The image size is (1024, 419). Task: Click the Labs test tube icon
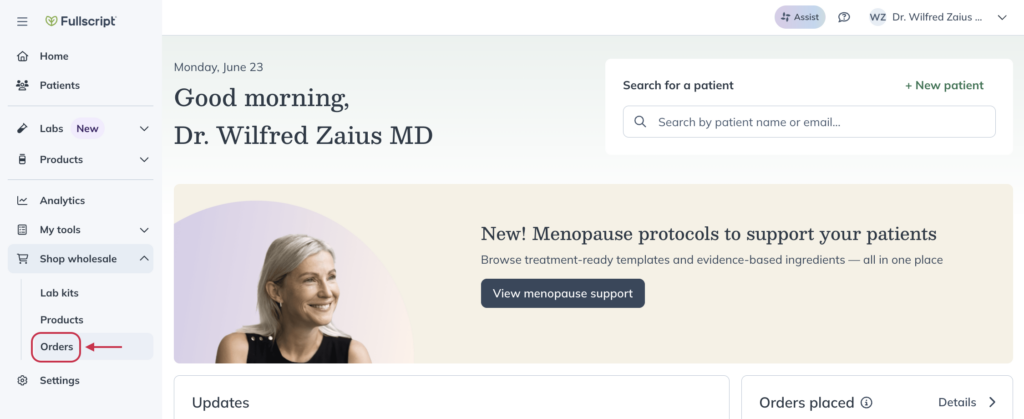click(x=22, y=129)
